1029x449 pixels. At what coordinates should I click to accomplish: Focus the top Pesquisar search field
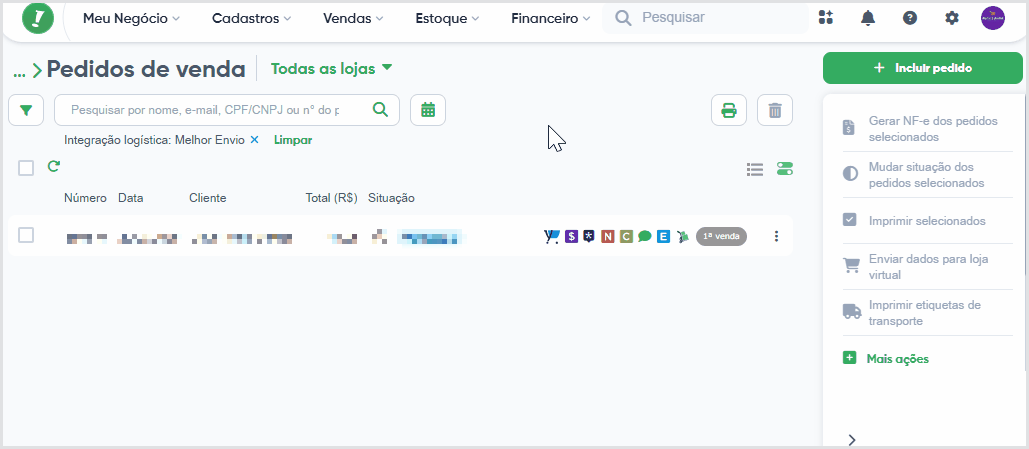pos(705,18)
